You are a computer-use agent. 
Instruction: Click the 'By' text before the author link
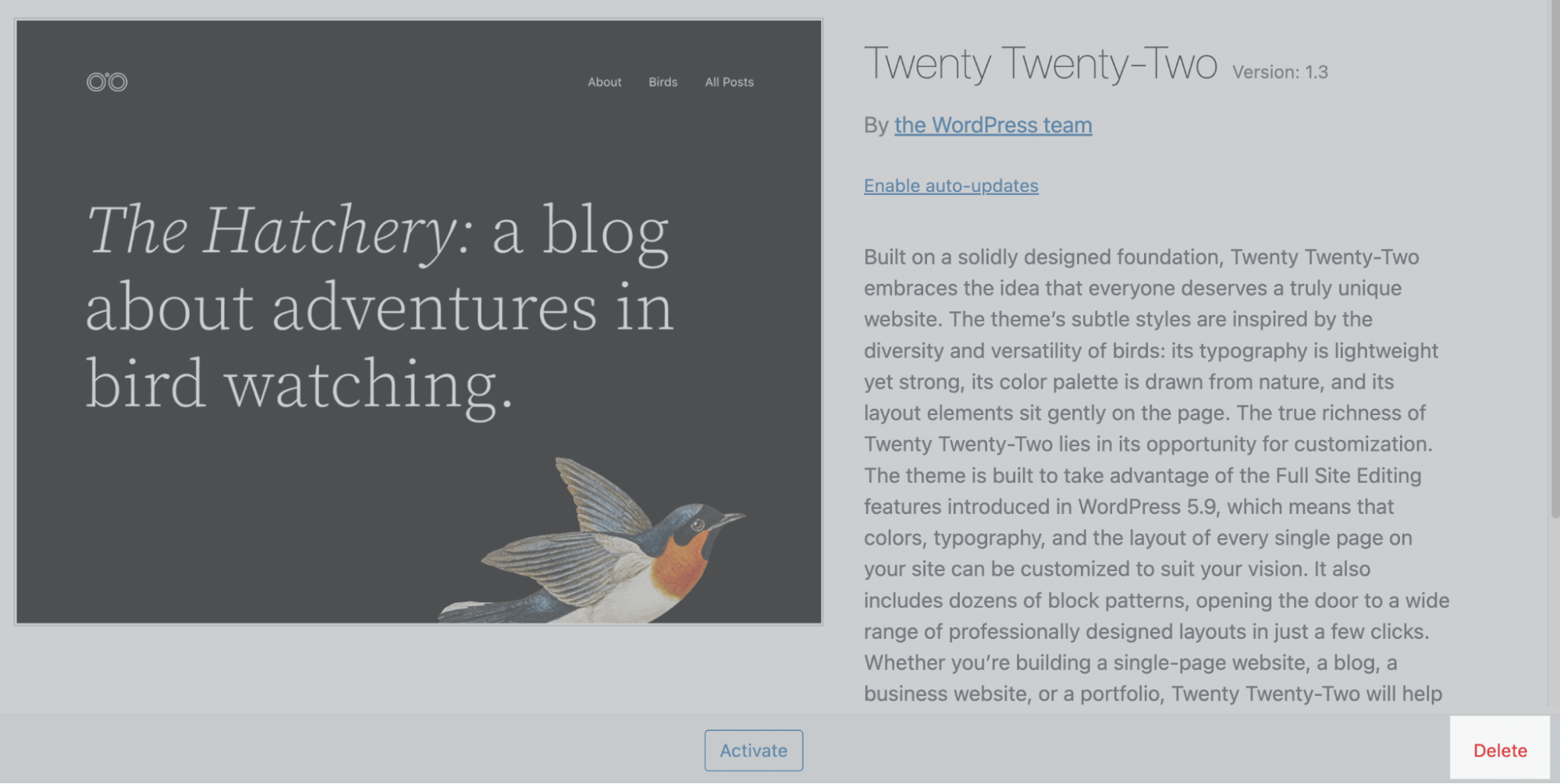tap(876, 126)
